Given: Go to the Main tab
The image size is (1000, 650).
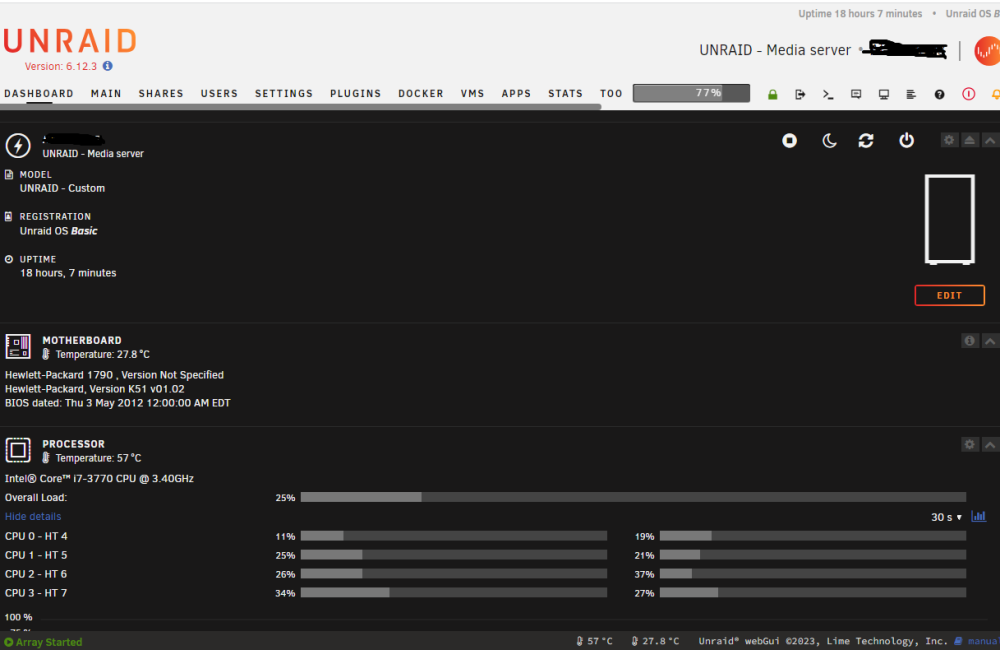Looking at the screenshot, I should [x=106, y=94].
